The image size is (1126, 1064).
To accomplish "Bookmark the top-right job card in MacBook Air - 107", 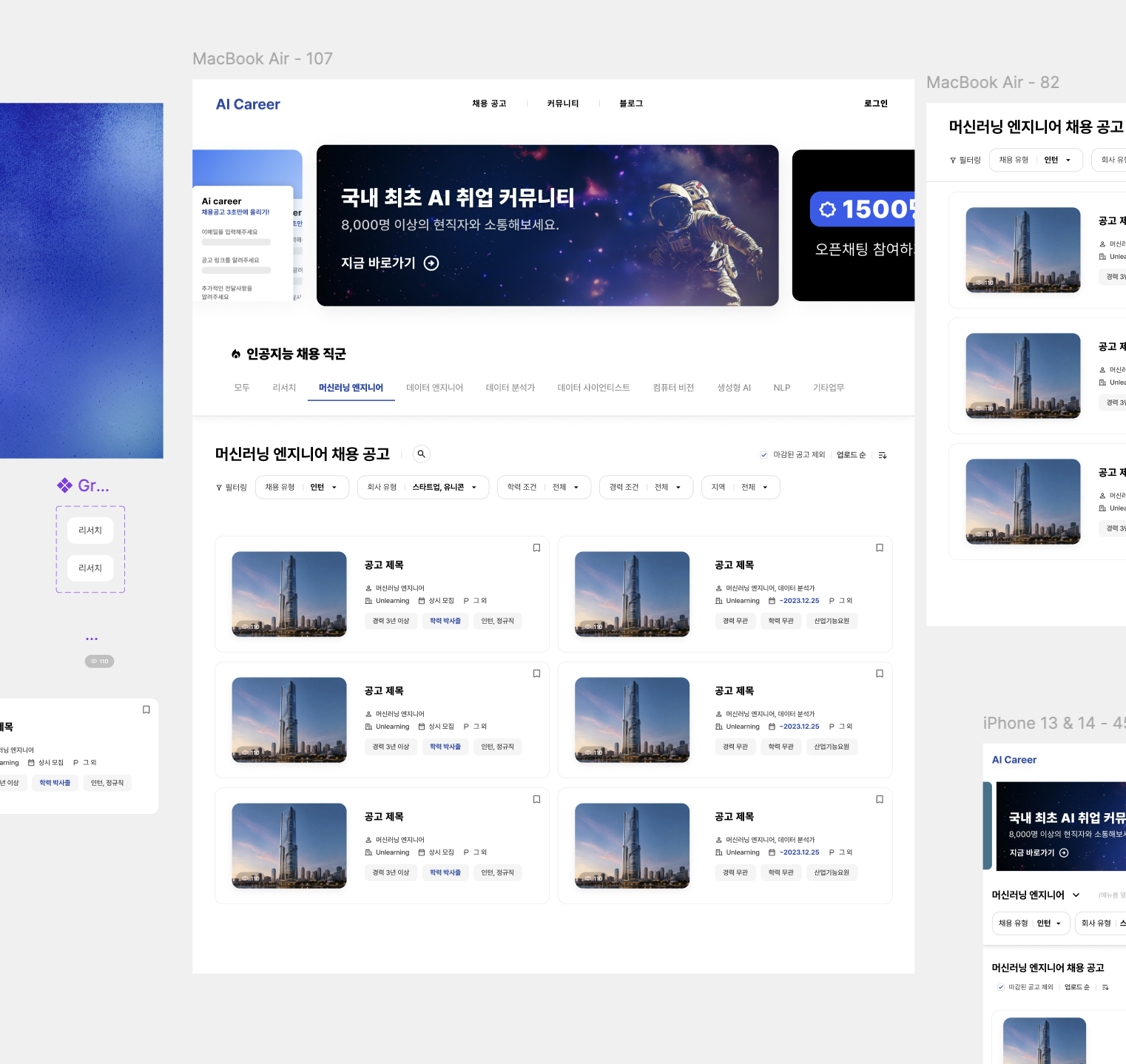I will 880,548.
